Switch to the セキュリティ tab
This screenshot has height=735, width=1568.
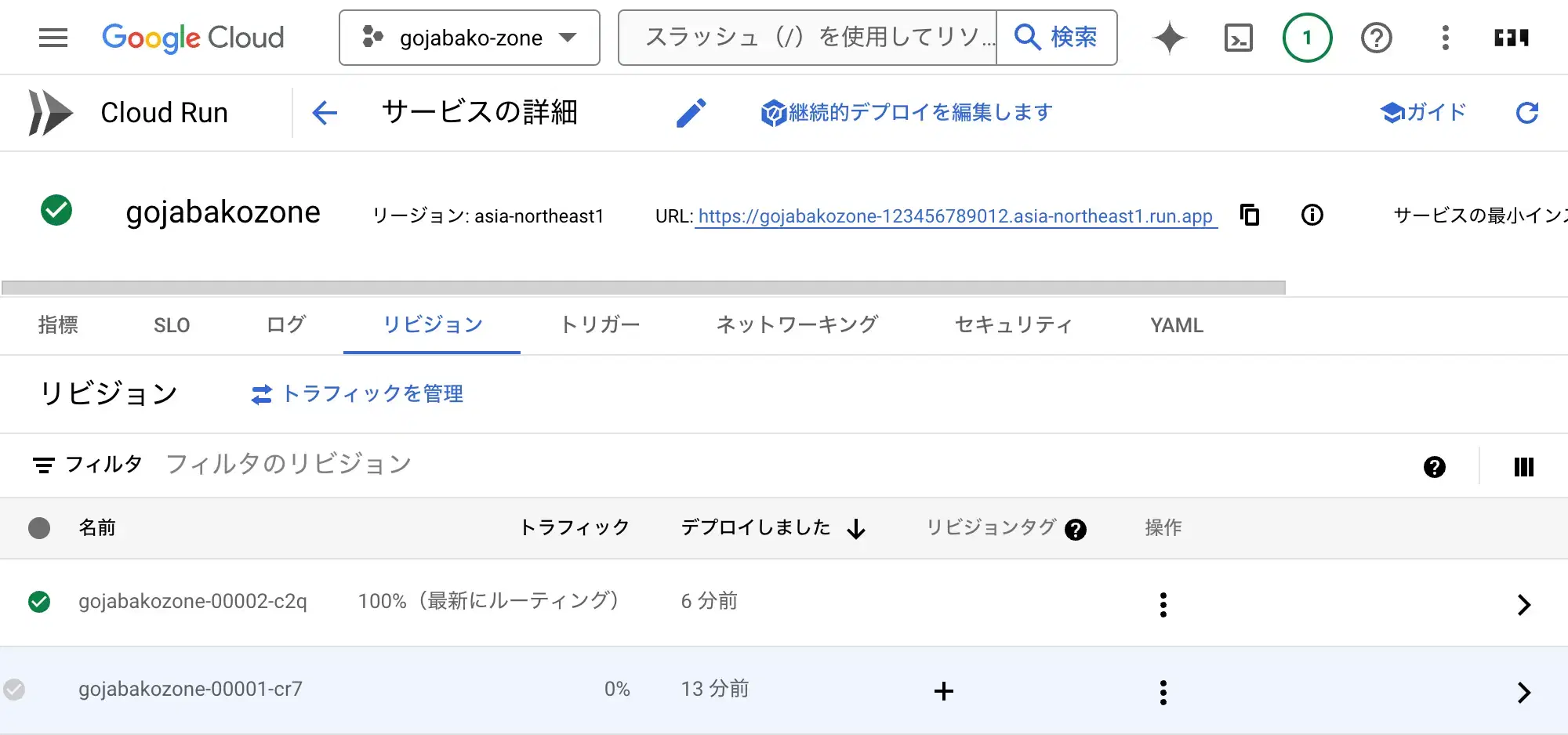(x=1013, y=325)
